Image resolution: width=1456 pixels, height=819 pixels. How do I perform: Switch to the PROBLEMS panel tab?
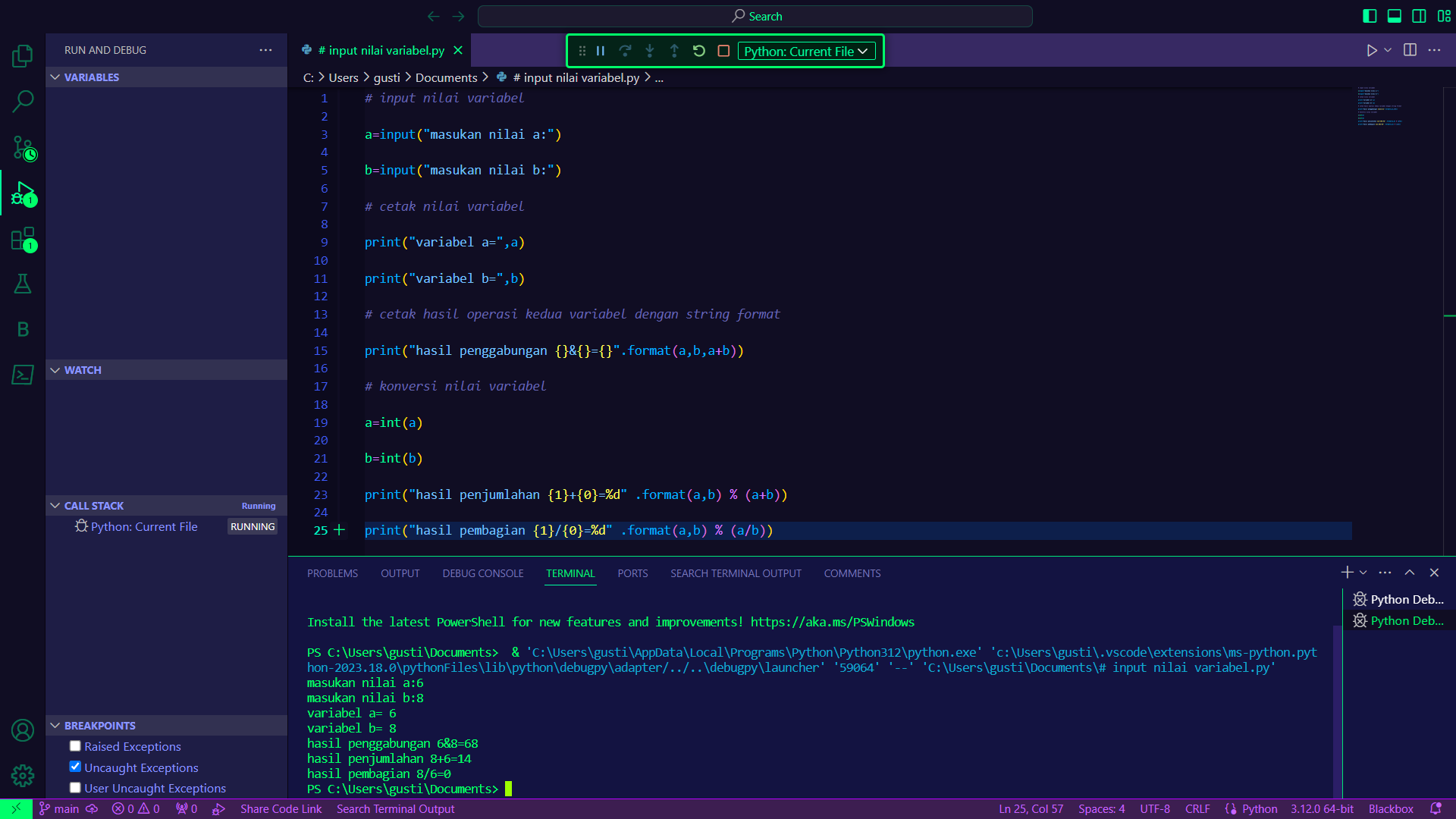332,573
